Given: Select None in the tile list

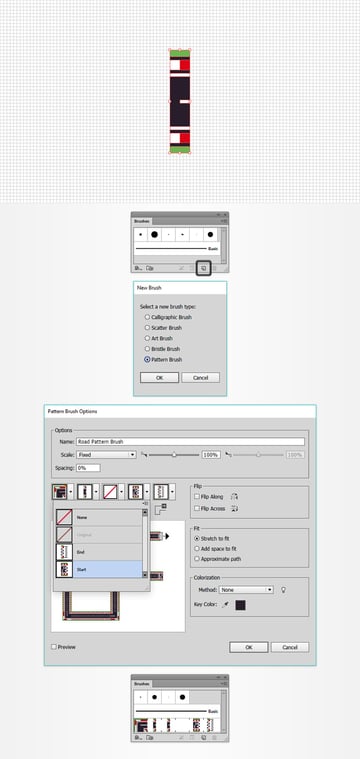Looking at the screenshot, I should (98, 517).
